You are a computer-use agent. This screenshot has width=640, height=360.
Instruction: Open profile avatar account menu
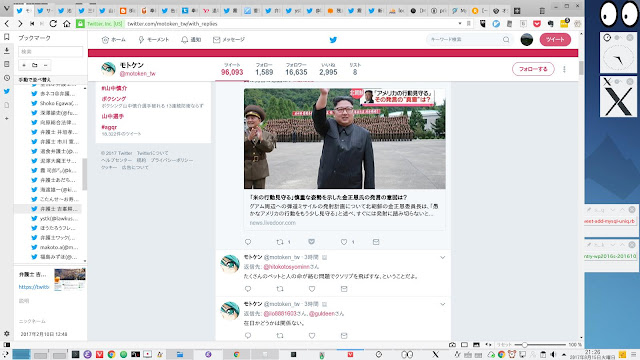click(527, 40)
